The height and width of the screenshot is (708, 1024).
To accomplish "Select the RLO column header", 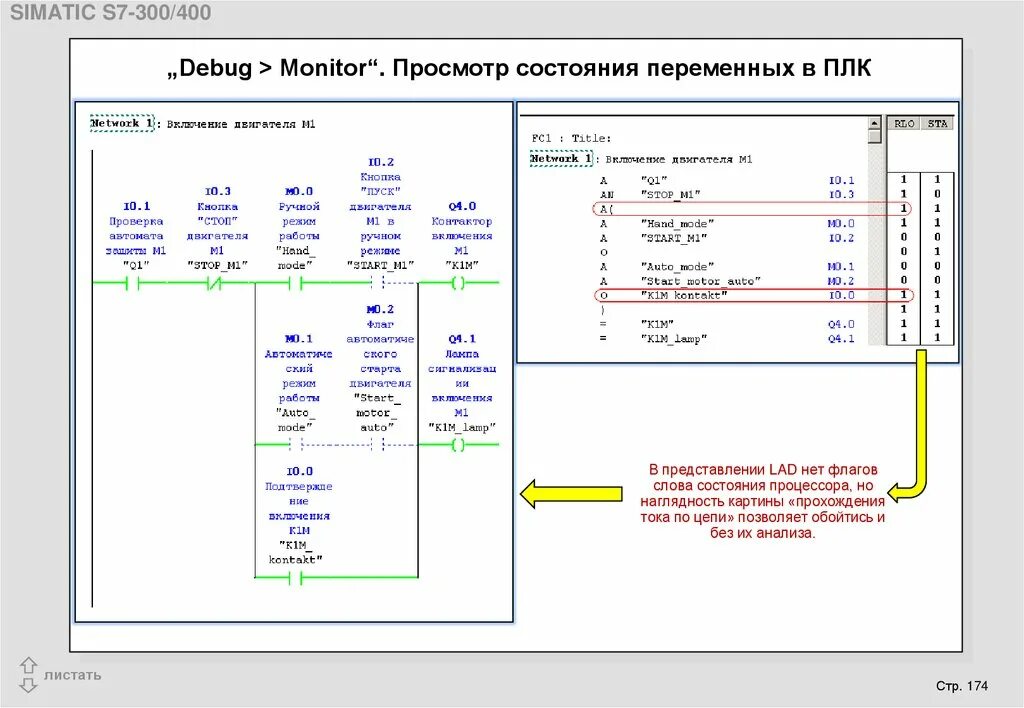I will pyautogui.click(x=904, y=123).
